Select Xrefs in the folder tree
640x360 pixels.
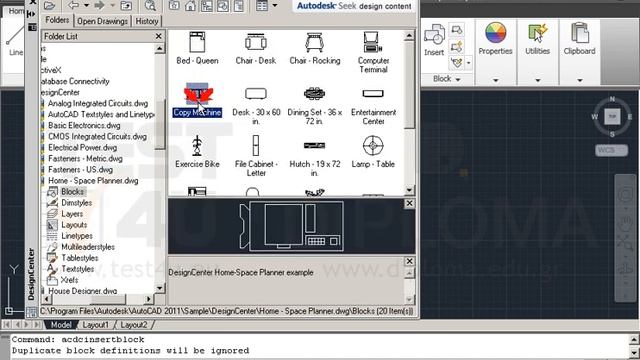click(x=69, y=280)
